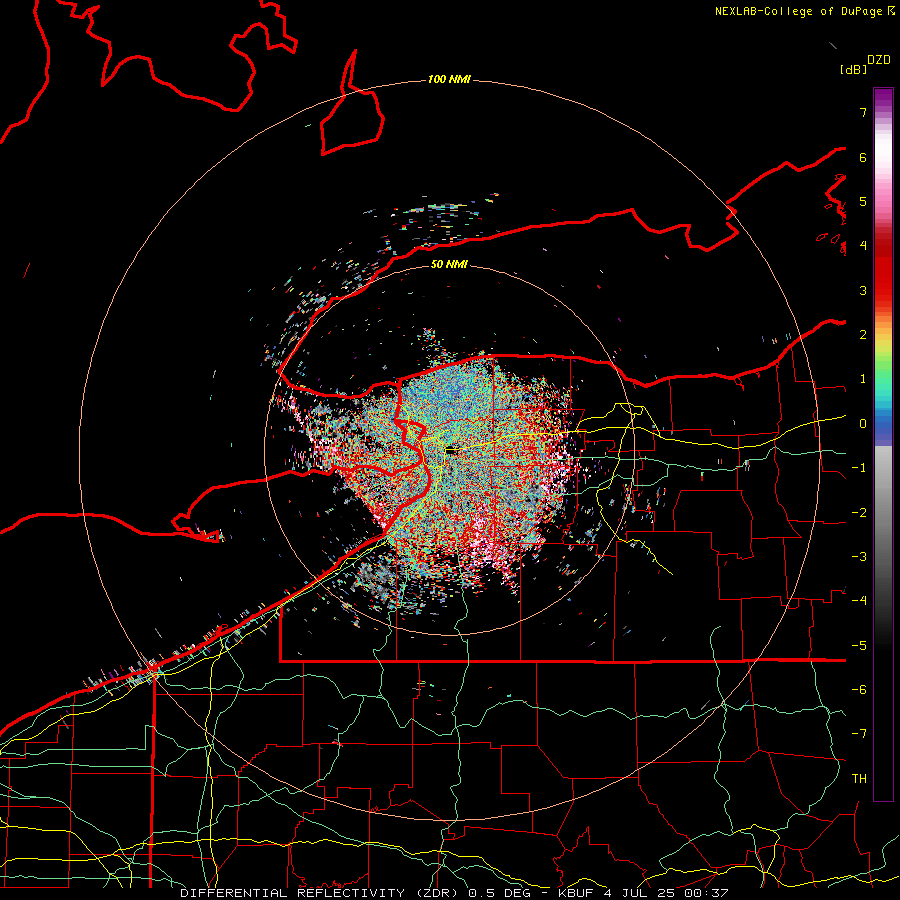Click the 4 value on the color scale

[x=863, y=246]
